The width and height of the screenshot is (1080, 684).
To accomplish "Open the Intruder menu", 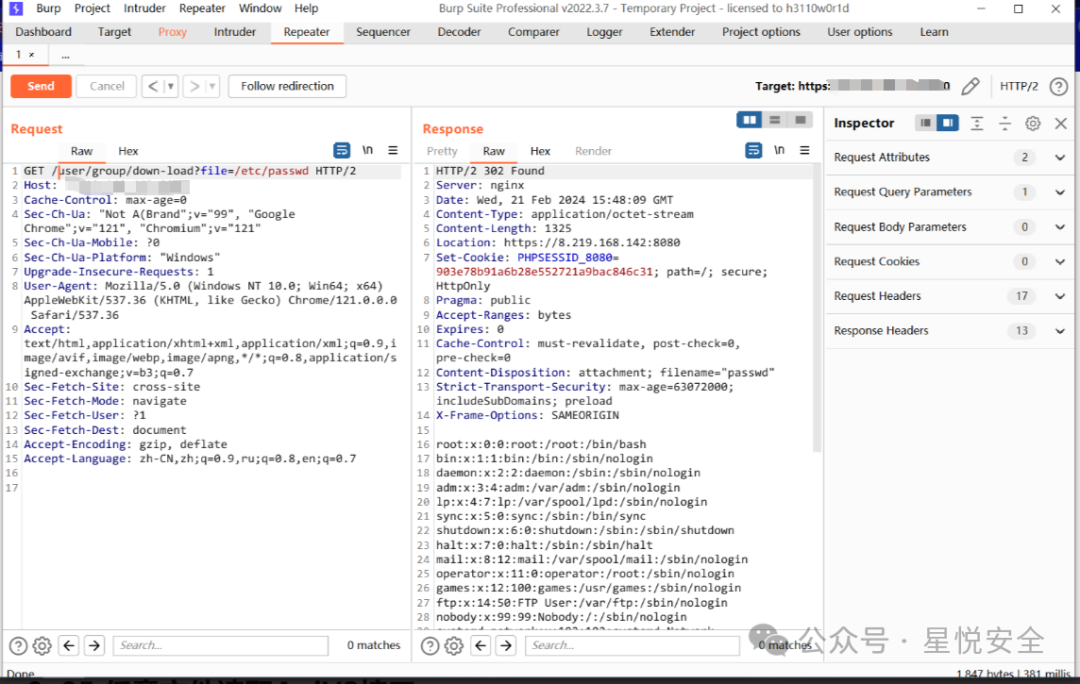I will click(145, 8).
